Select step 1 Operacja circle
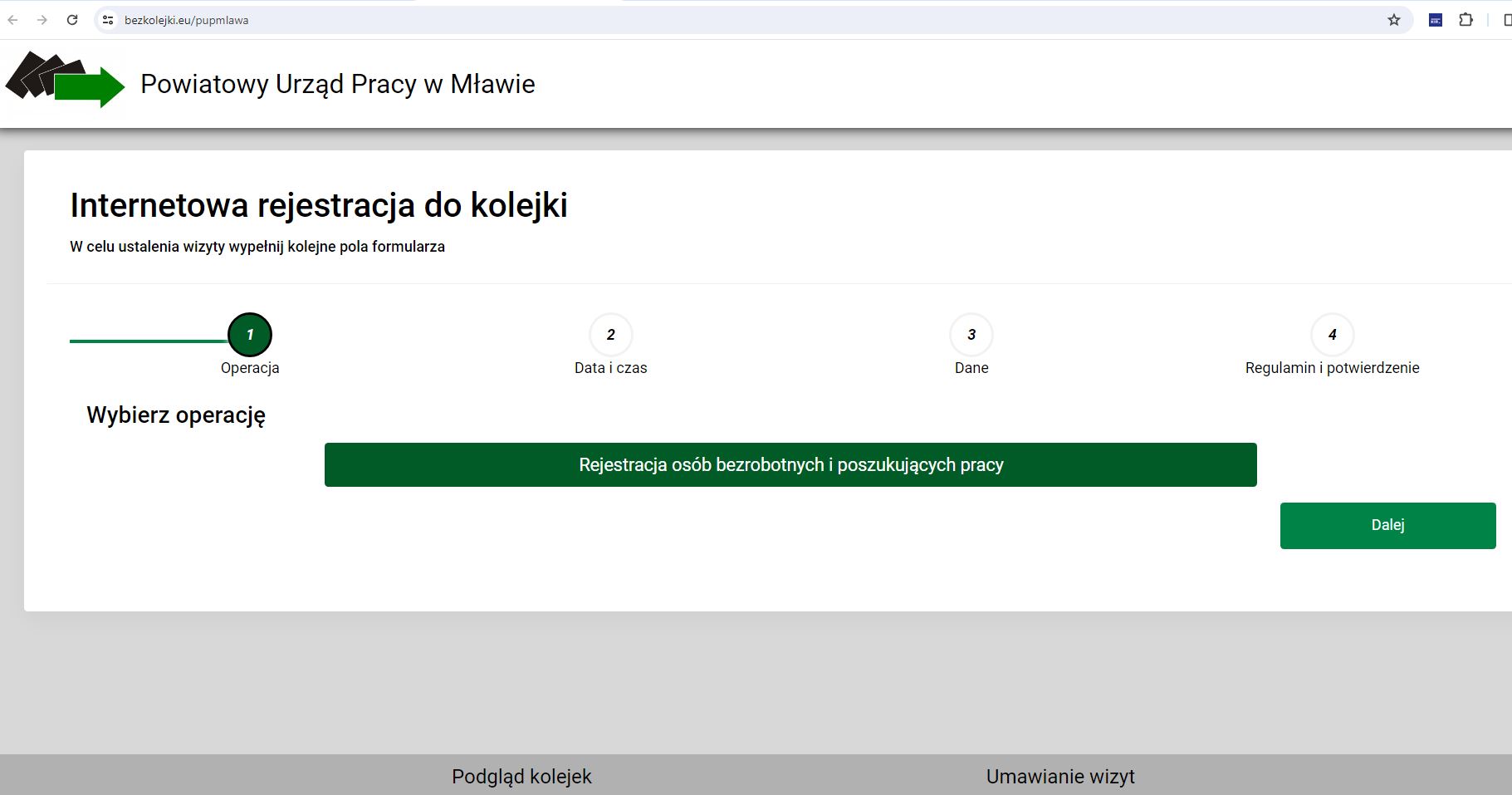 tap(250, 335)
